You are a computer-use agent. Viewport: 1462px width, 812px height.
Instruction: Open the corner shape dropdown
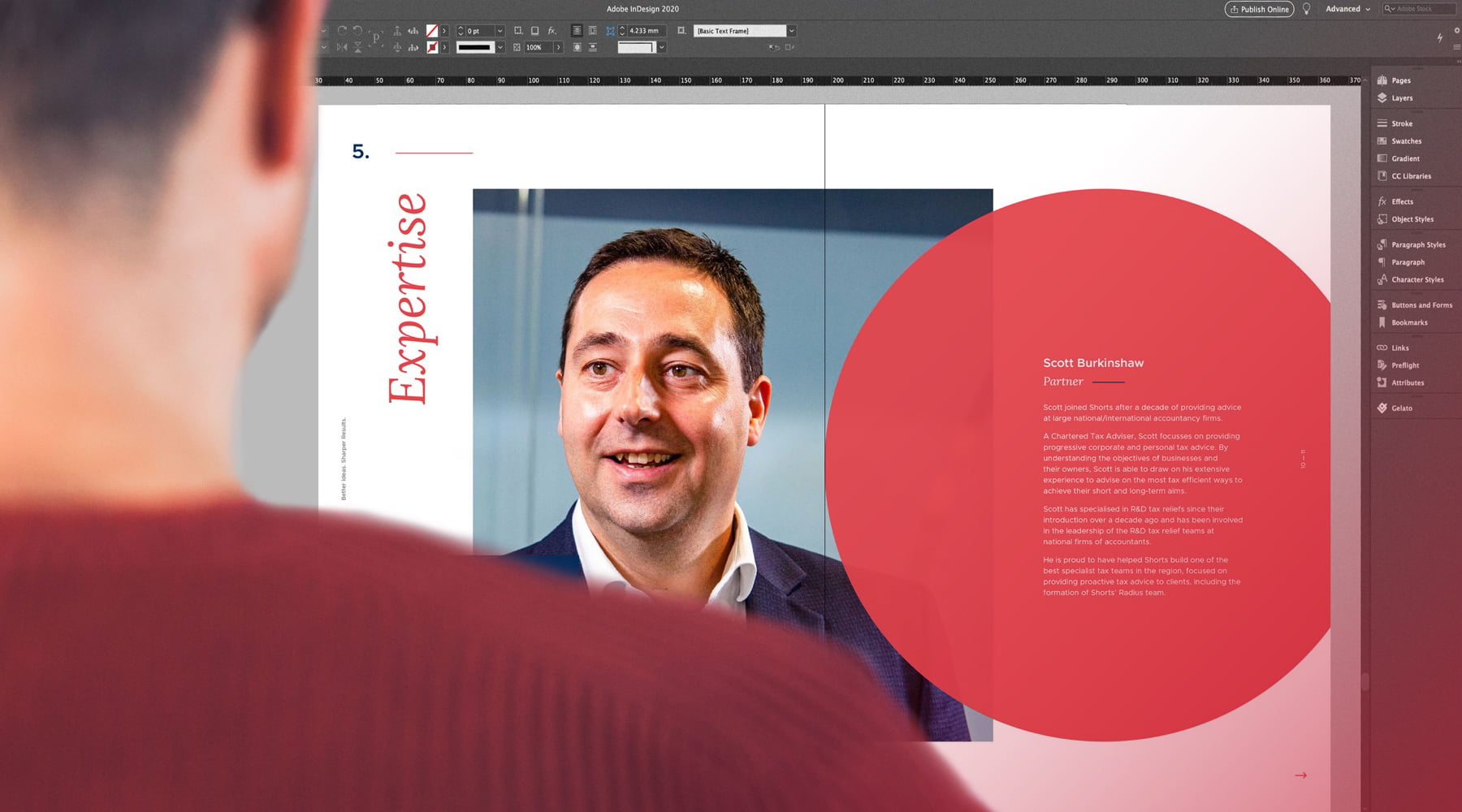[661, 47]
